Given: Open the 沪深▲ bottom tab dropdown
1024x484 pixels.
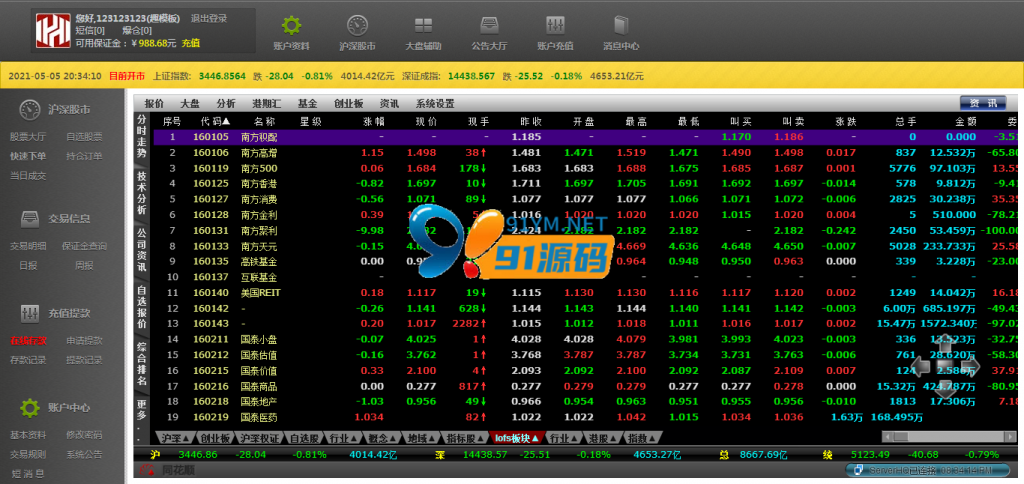Looking at the screenshot, I should coord(175,438).
